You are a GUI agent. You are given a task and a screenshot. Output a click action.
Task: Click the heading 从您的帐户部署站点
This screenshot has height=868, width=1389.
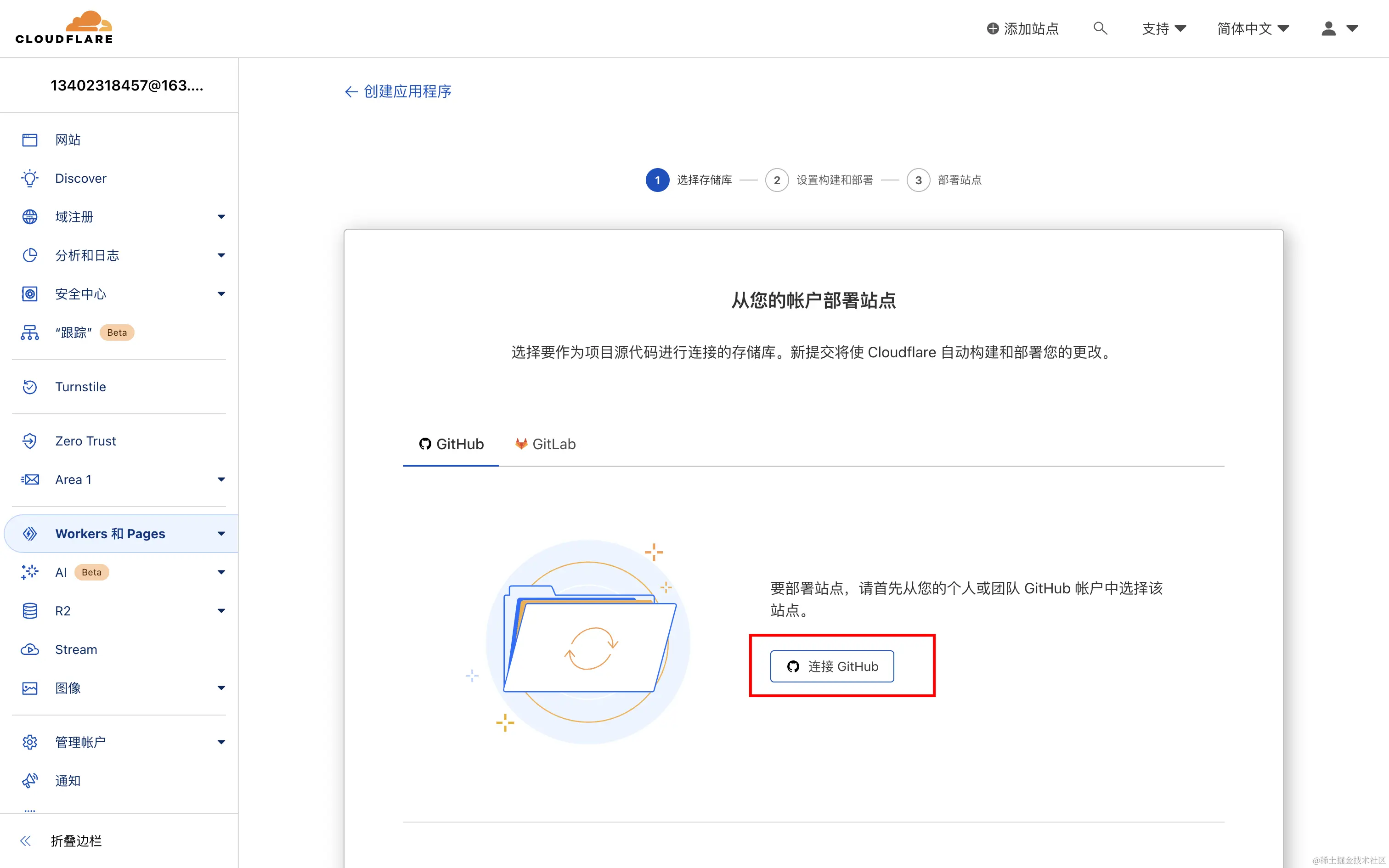click(x=813, y=301)
